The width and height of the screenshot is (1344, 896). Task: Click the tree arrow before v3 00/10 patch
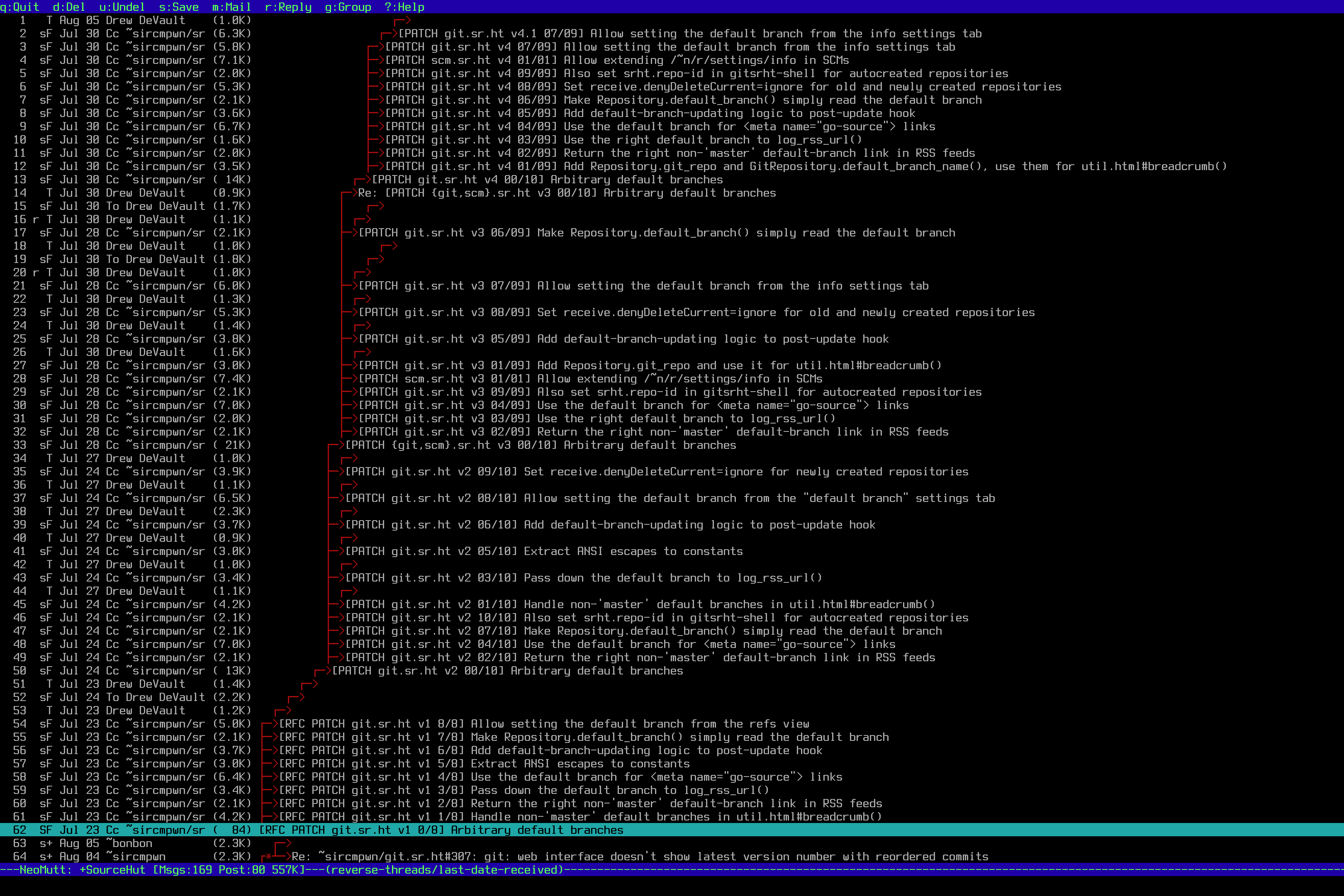click(336, 445)
